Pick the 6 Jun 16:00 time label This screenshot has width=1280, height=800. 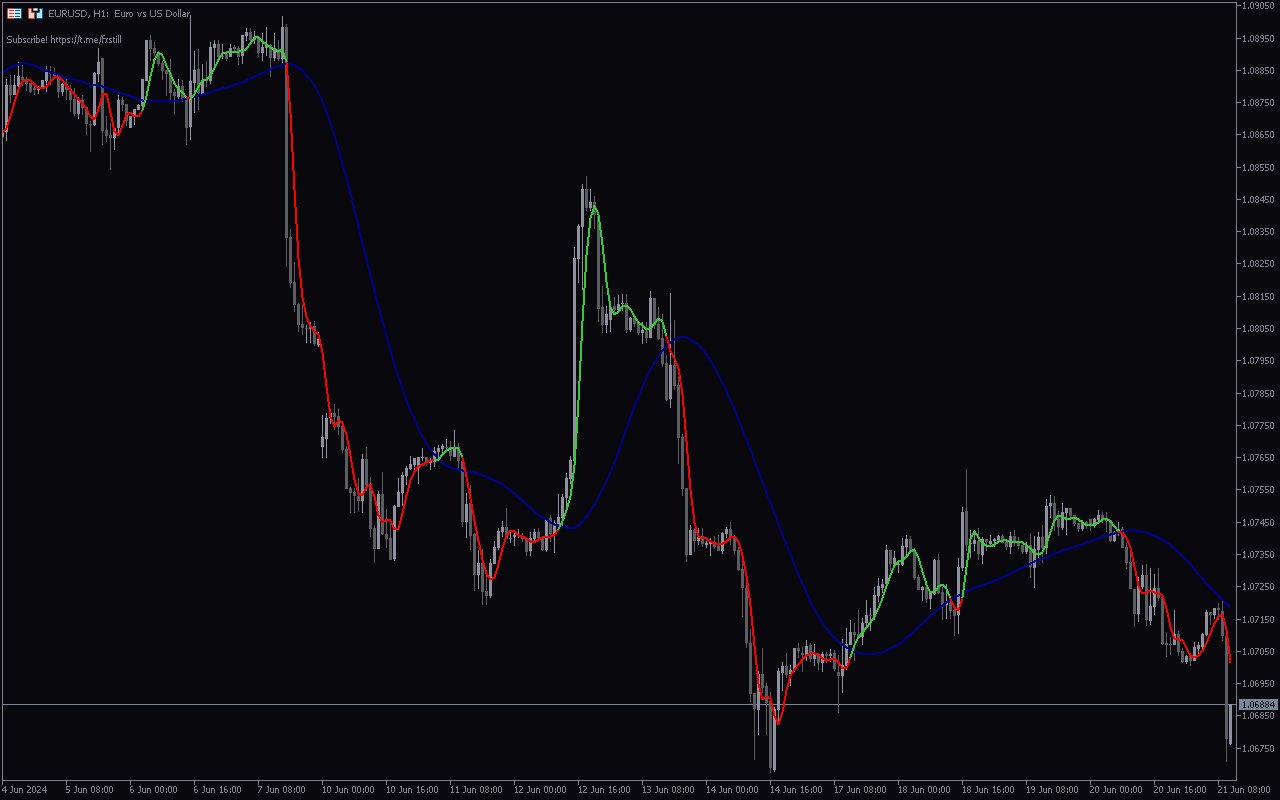tap(218, 789)
